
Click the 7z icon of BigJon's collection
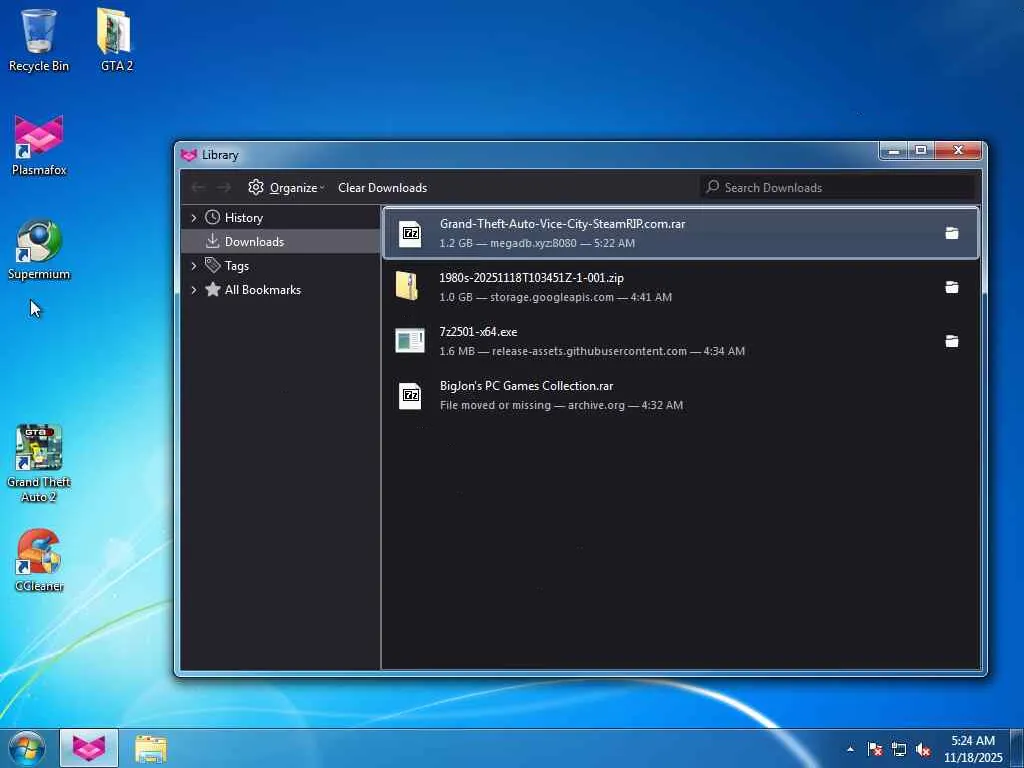[410, 396]
